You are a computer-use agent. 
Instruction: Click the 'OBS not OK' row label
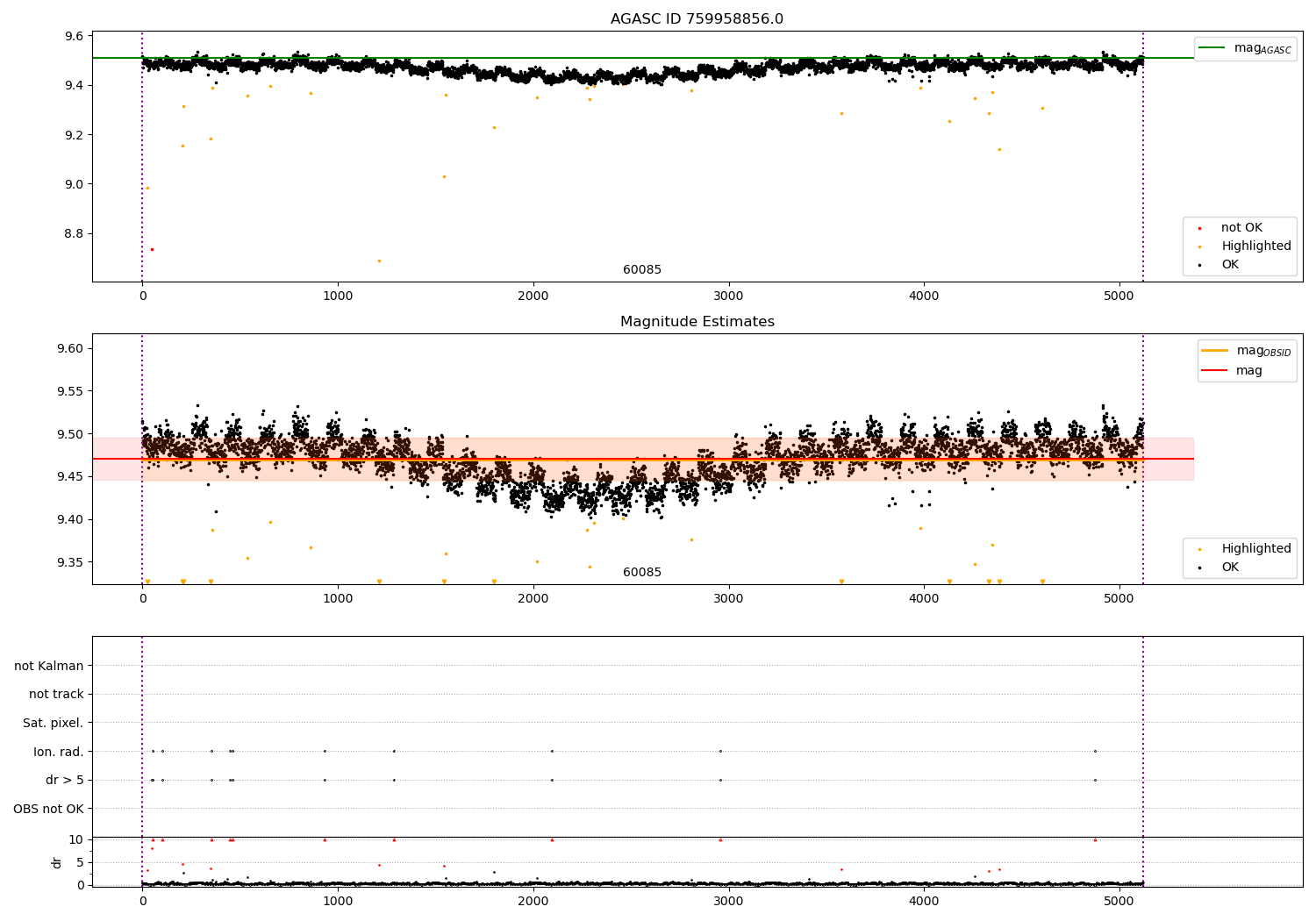point(48,809)
